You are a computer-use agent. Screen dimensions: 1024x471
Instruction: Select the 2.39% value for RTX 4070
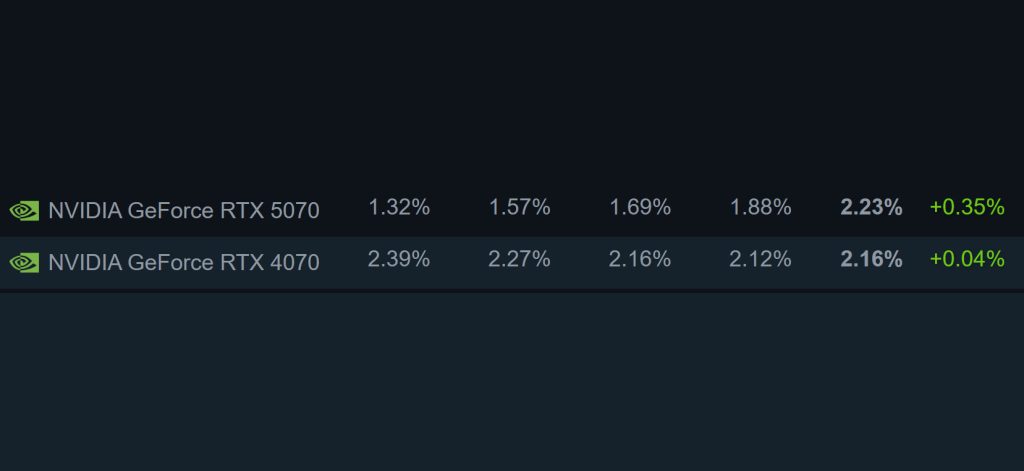click(399, 260)
